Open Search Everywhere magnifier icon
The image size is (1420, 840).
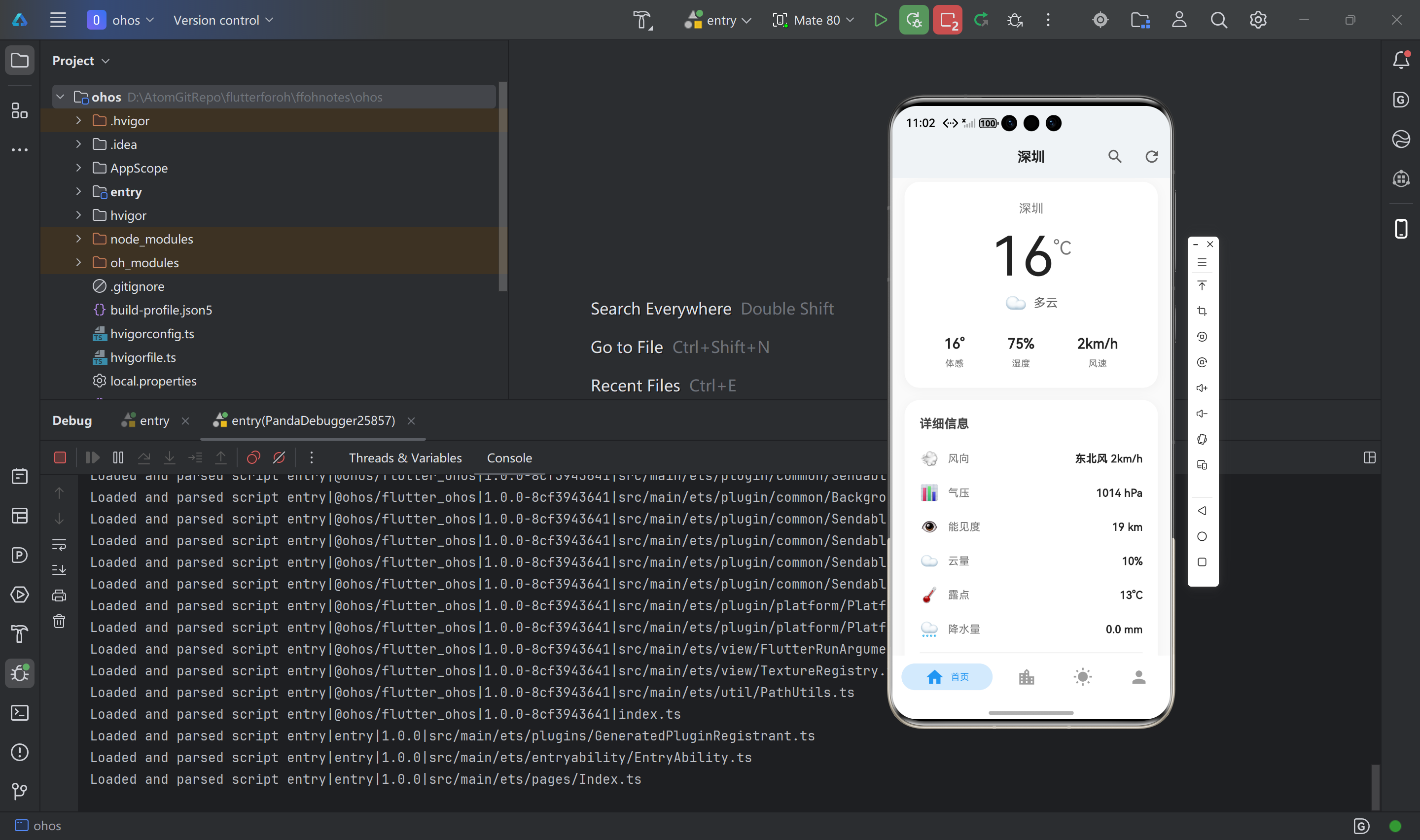click(x=1218, y=20)
